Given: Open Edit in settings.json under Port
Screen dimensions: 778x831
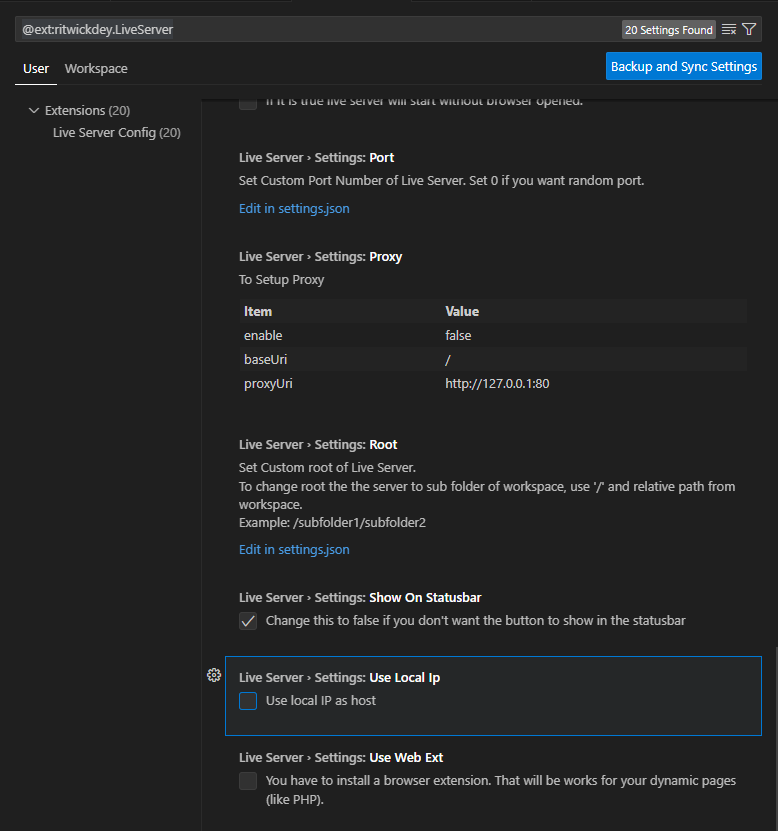Looking at the screenshot, I should click(x=294, y=209).
